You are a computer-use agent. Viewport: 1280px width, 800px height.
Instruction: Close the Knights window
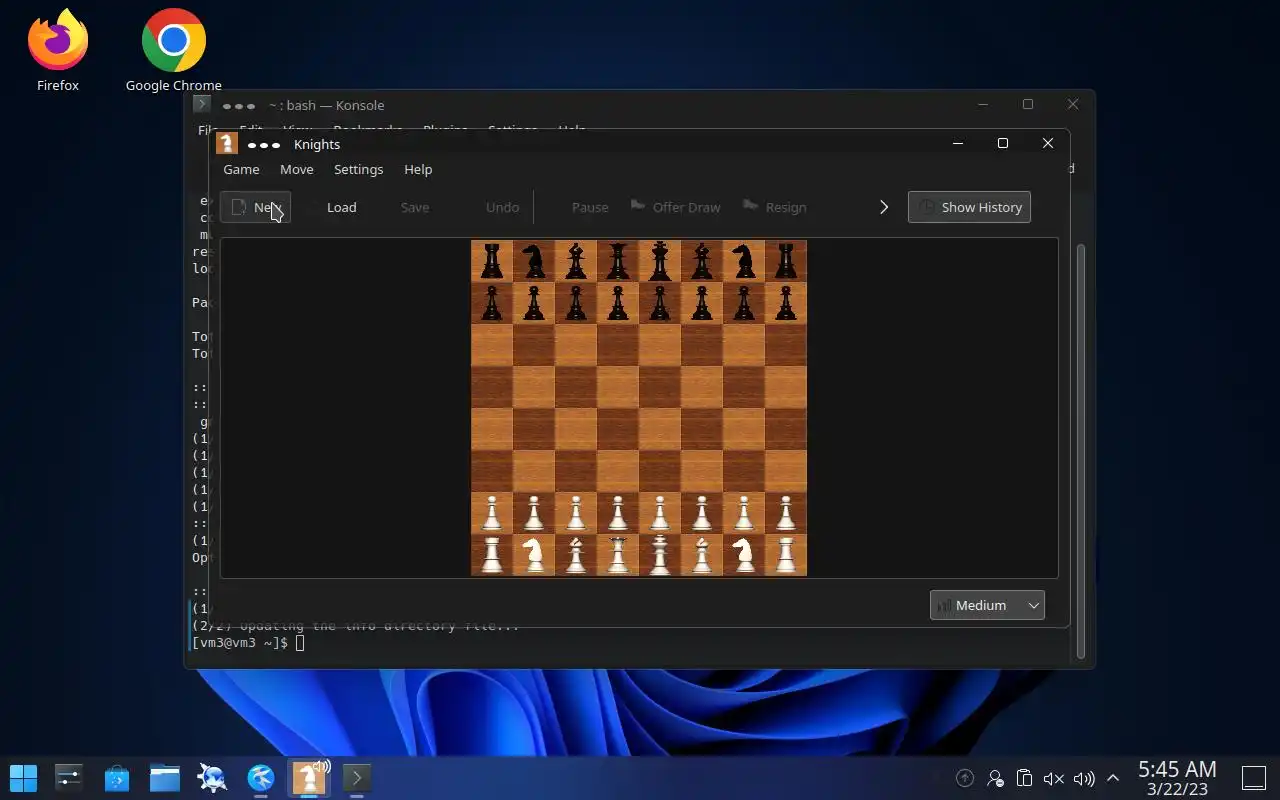1048,143
